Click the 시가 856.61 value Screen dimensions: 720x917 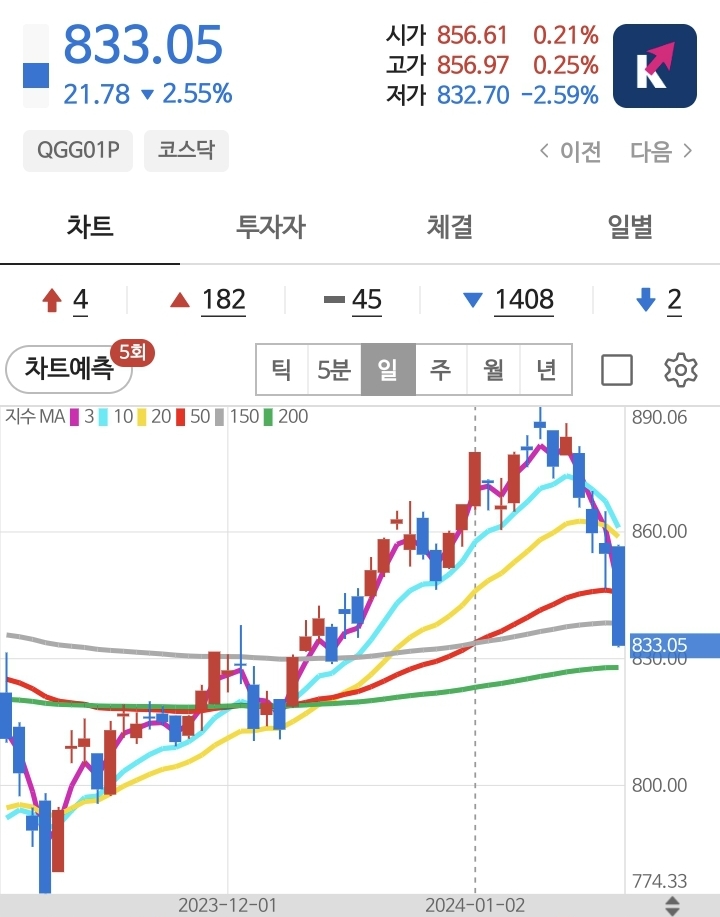(472, 35)
